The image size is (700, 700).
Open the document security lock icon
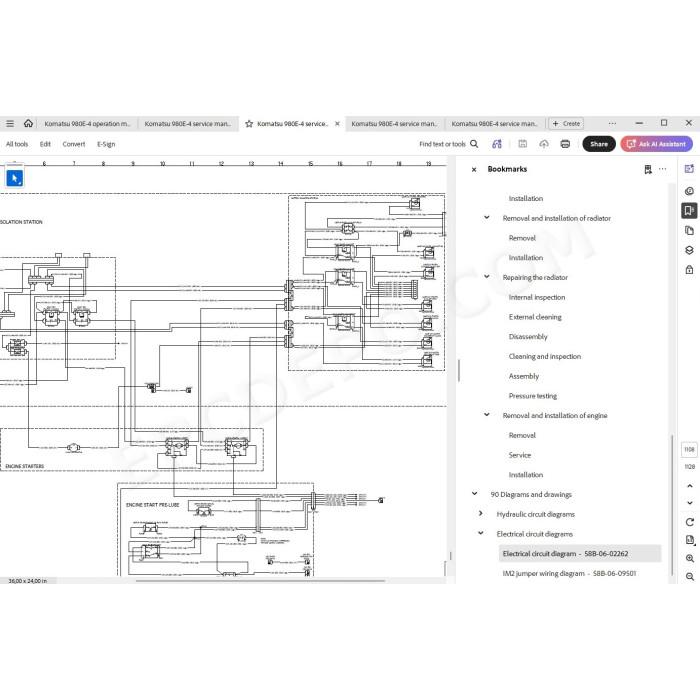[689, 270]
